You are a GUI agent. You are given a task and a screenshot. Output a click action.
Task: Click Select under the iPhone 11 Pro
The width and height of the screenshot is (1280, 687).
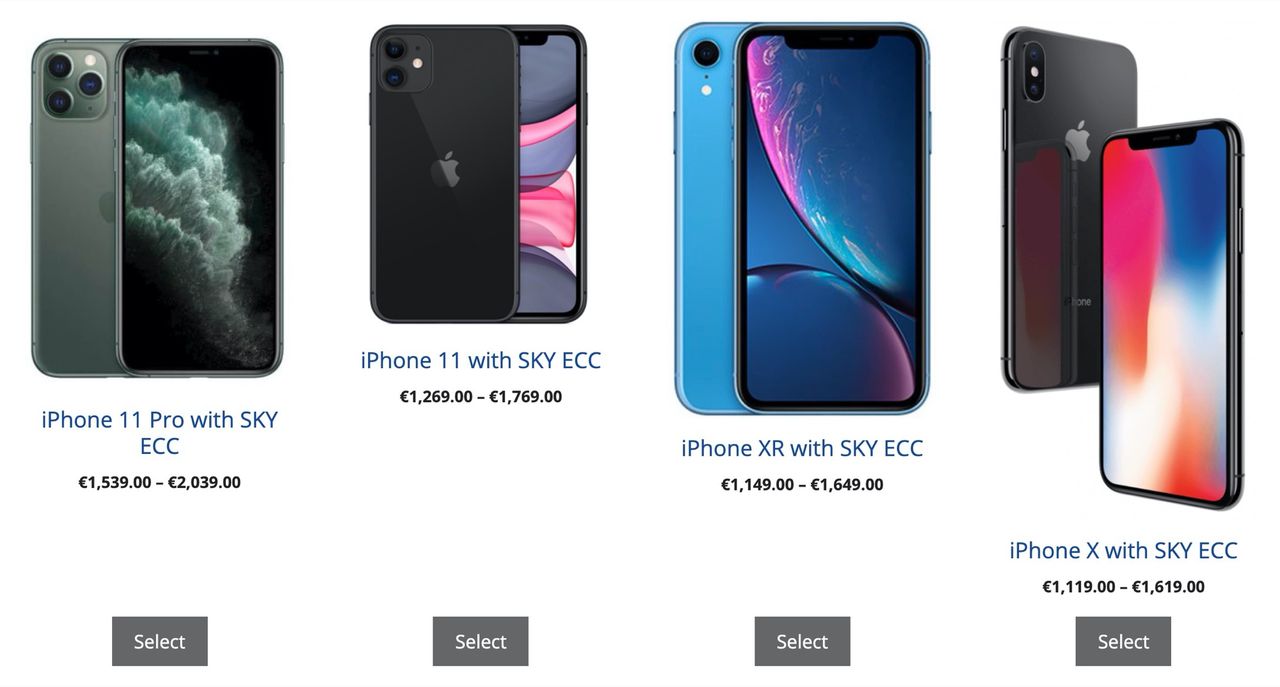pyautogui.click(x=160, y=641)
